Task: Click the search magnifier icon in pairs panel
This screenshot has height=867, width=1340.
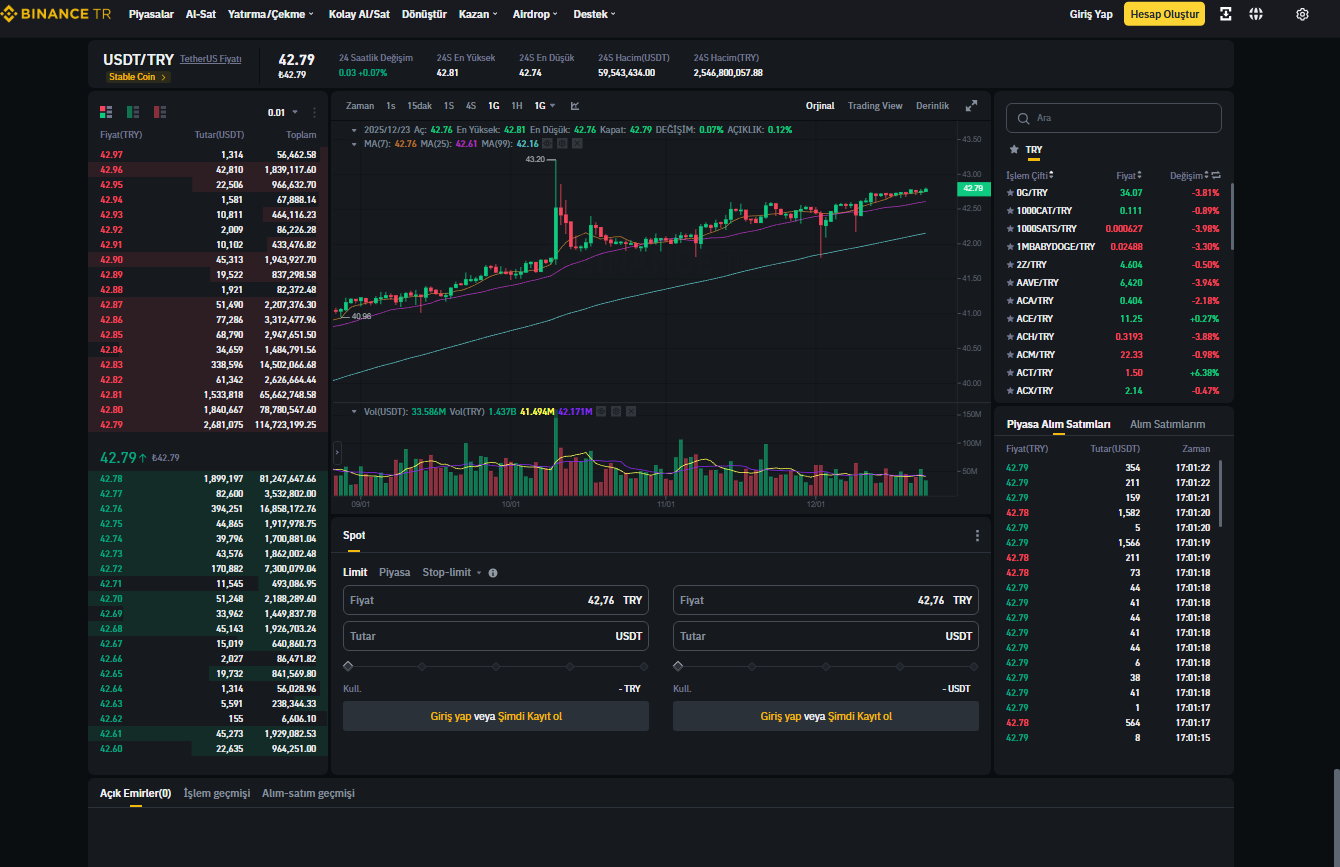Action: (x=1023, y=118)
